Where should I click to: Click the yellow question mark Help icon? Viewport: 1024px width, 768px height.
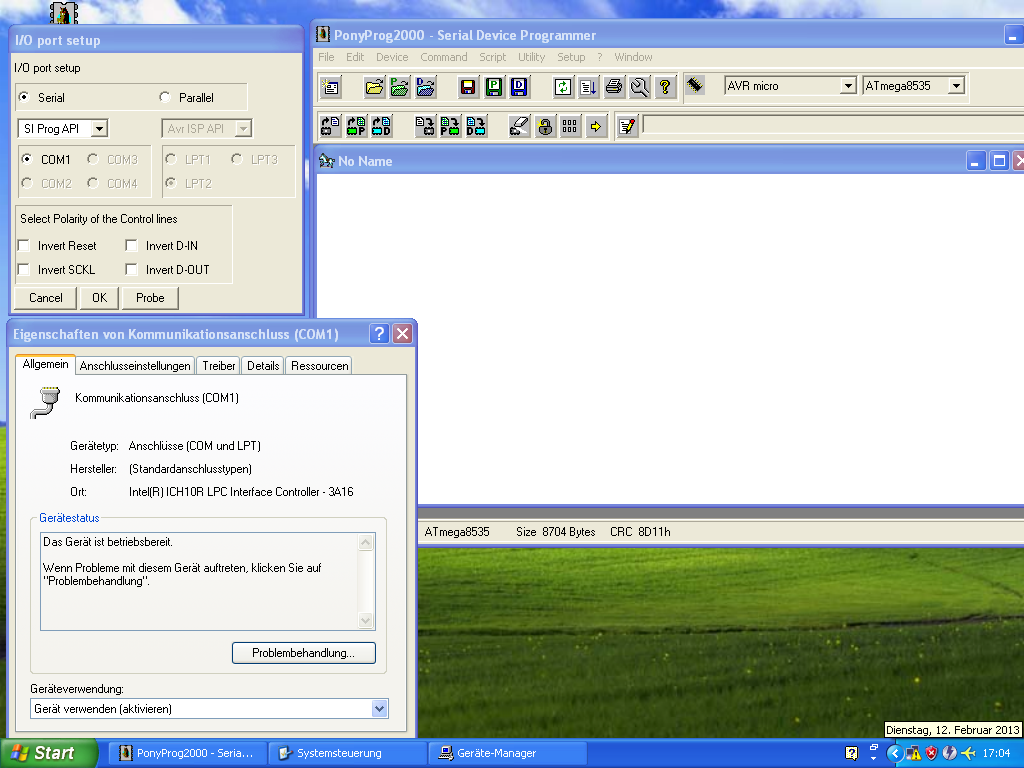click(x=665, y=87)
